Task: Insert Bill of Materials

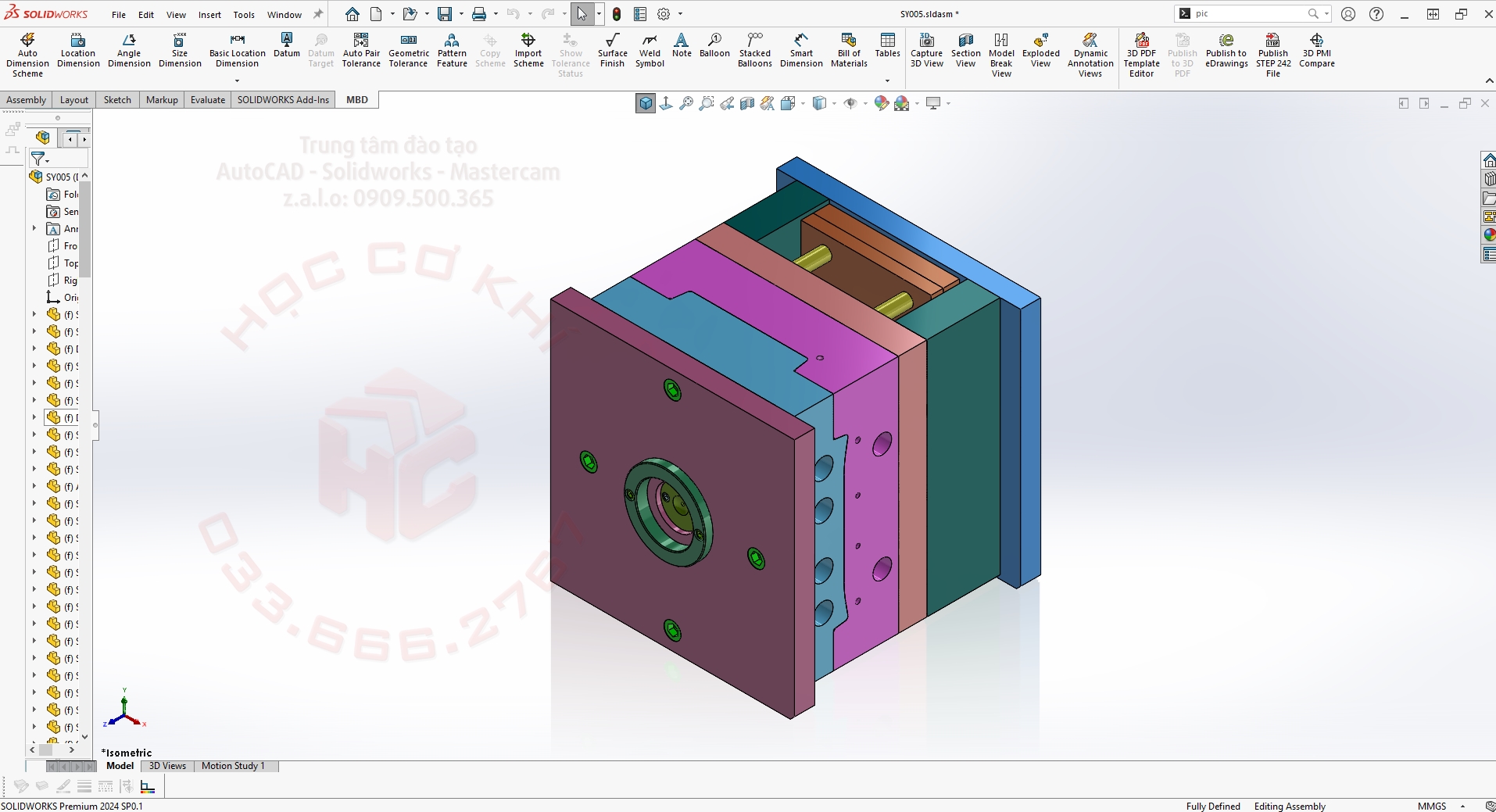Action: [x=849, y=50]
